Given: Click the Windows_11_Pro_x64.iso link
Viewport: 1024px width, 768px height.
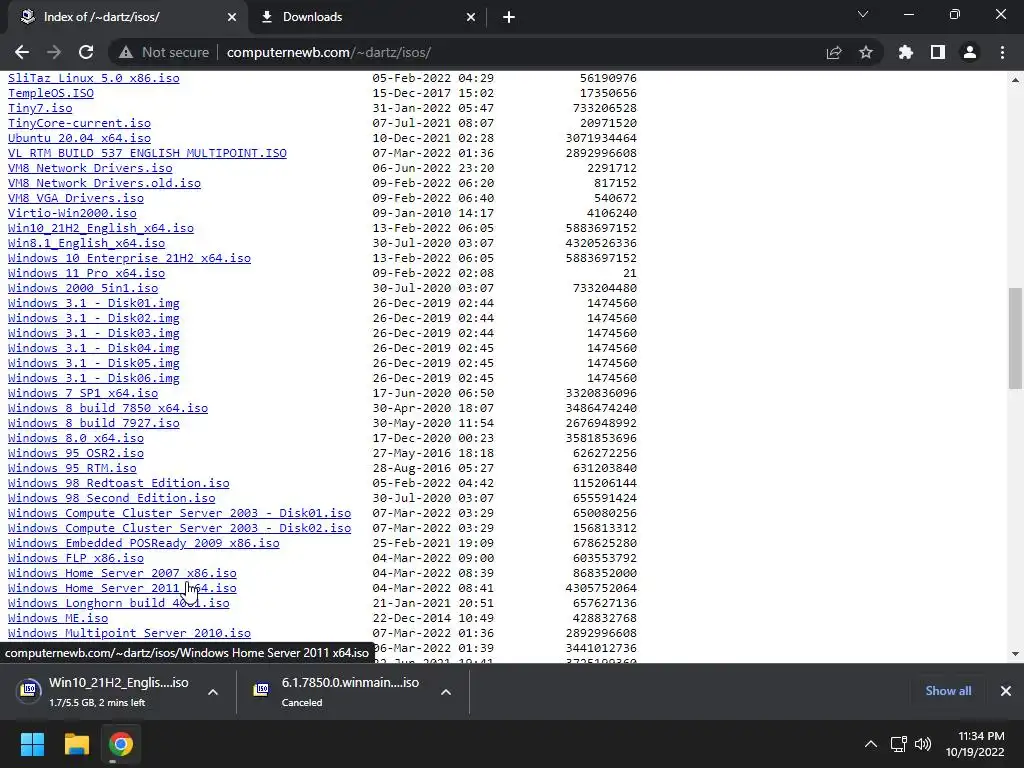Looking at the screenshot, I should point(86,273).
